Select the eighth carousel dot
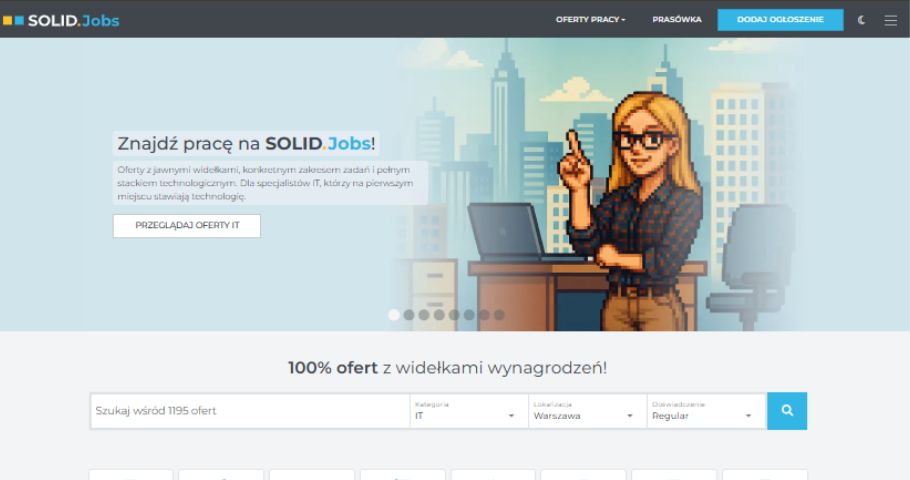The image size is (910, 480). tap(499, 315)
